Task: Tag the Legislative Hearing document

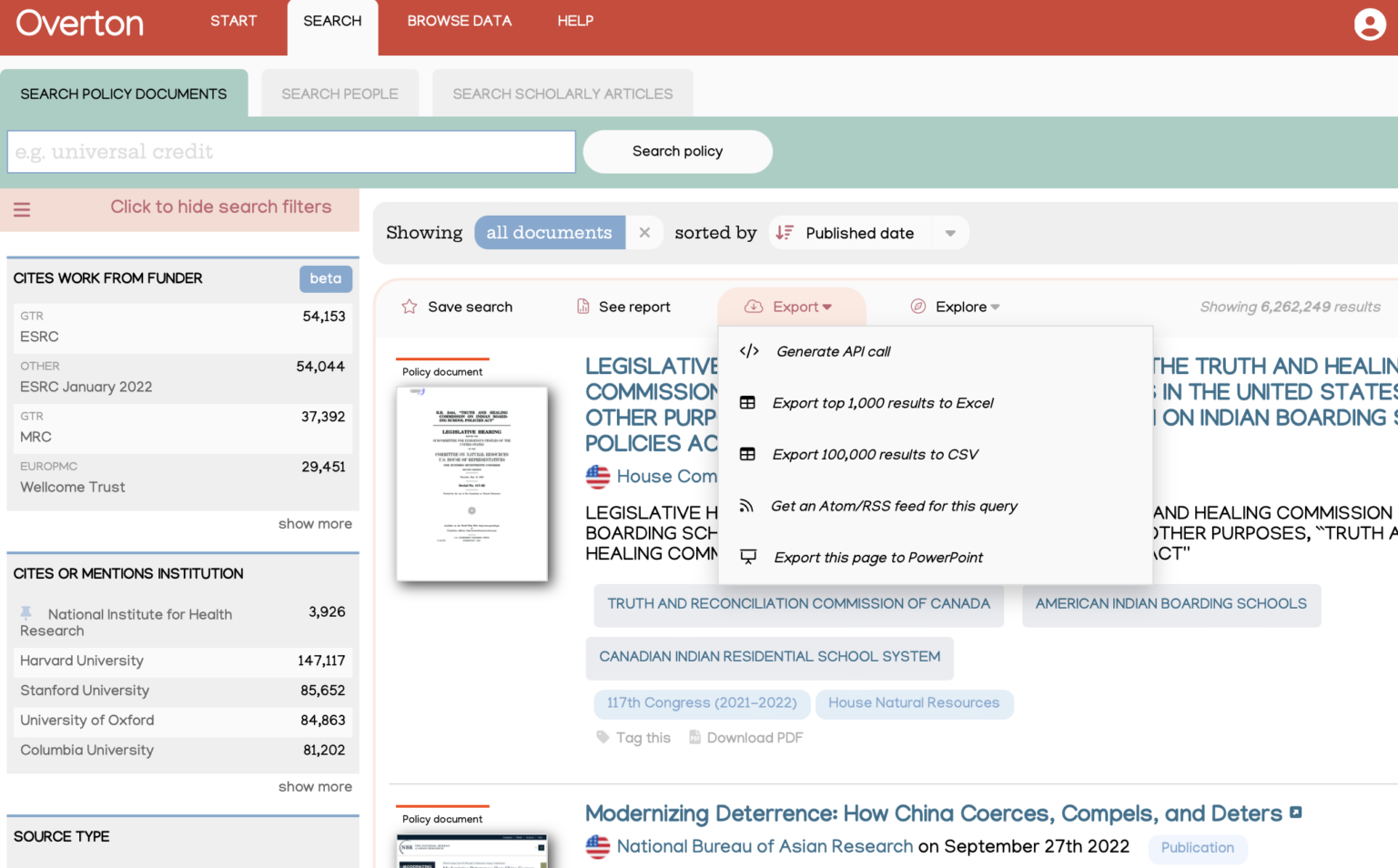Action: 633,737
